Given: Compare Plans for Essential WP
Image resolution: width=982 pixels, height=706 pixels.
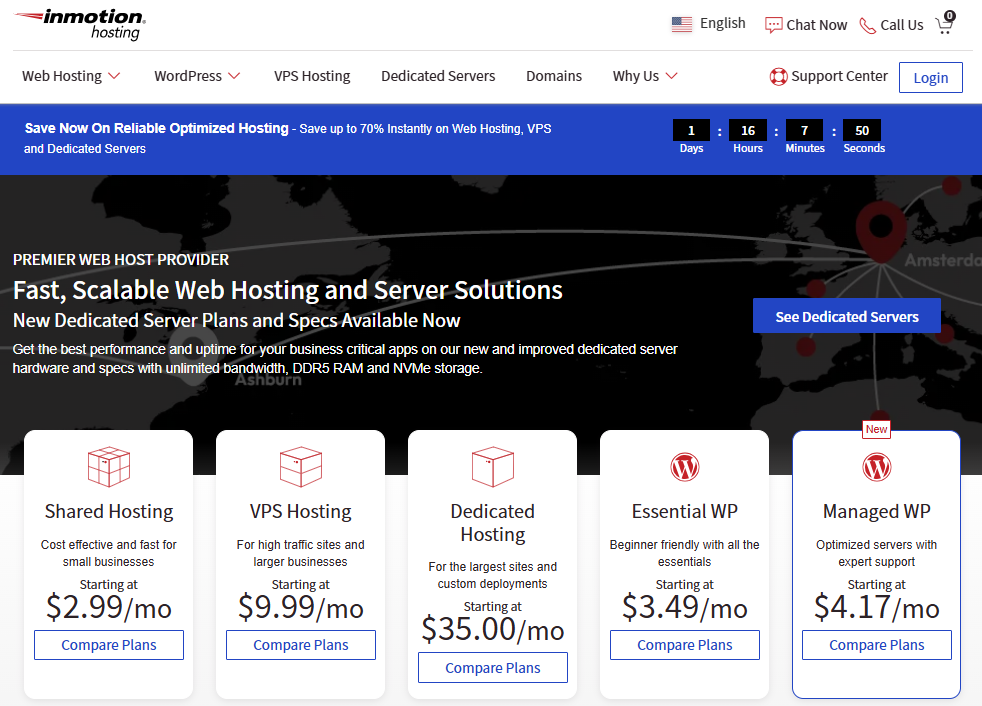Looking at the screenshot, I should [685, 645].
